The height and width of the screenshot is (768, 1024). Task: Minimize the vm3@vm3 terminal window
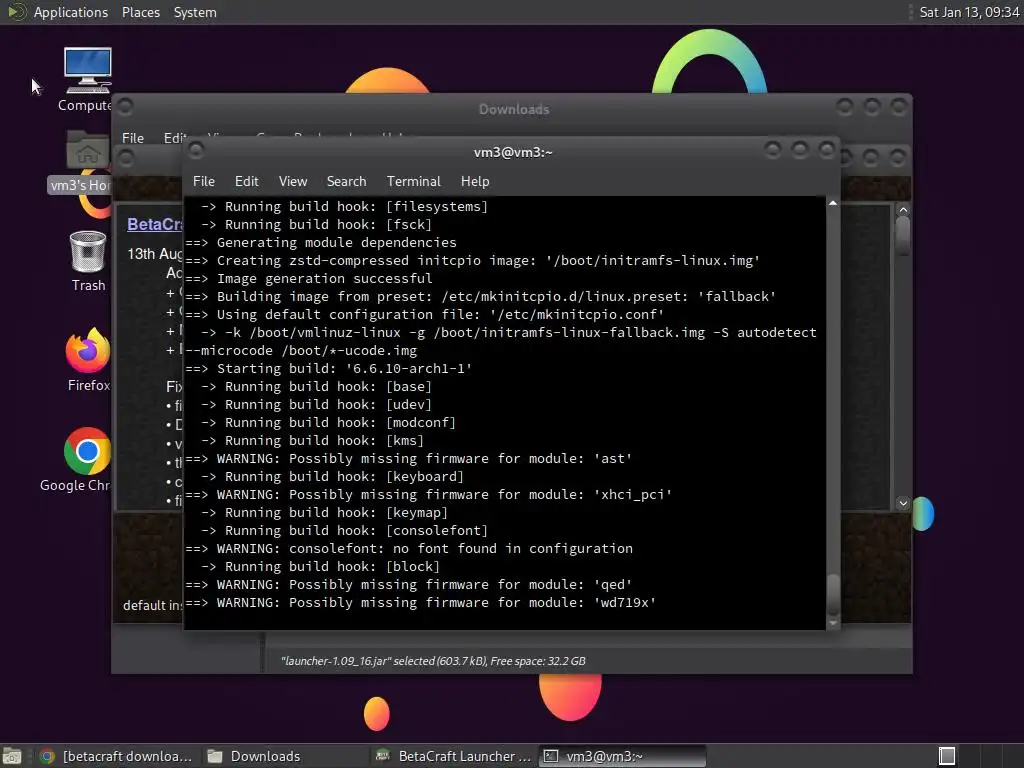(x=773, y=150)
